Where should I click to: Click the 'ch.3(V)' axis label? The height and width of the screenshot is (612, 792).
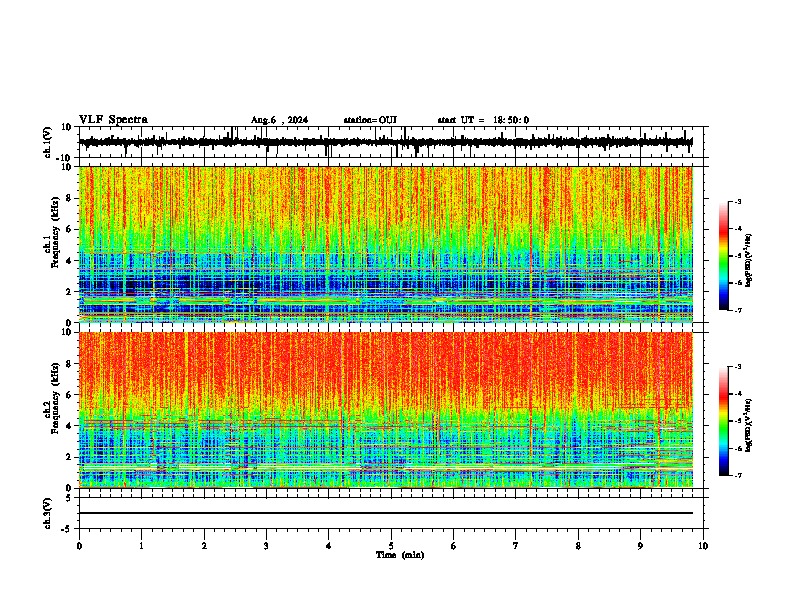pos(47,513)
